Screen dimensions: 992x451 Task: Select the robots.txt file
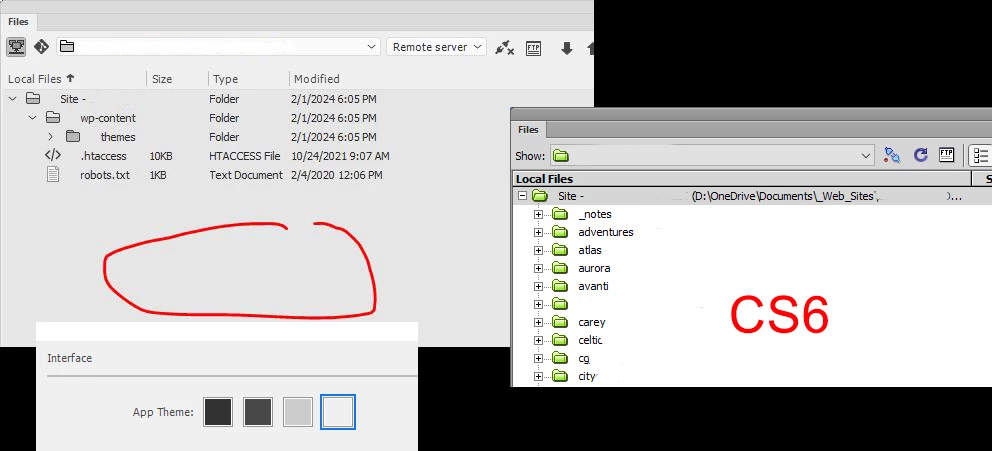[x=105, y=175]
